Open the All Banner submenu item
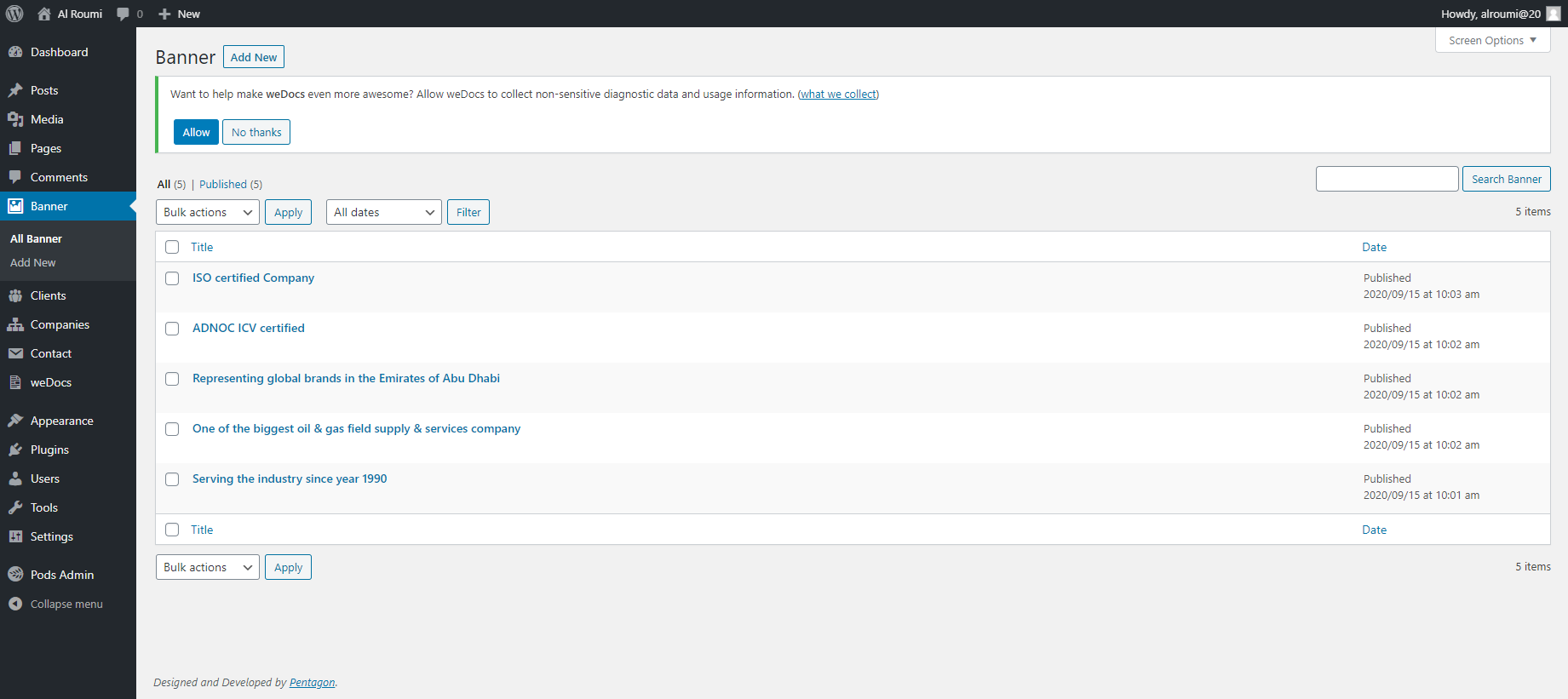 coord(36,239)
